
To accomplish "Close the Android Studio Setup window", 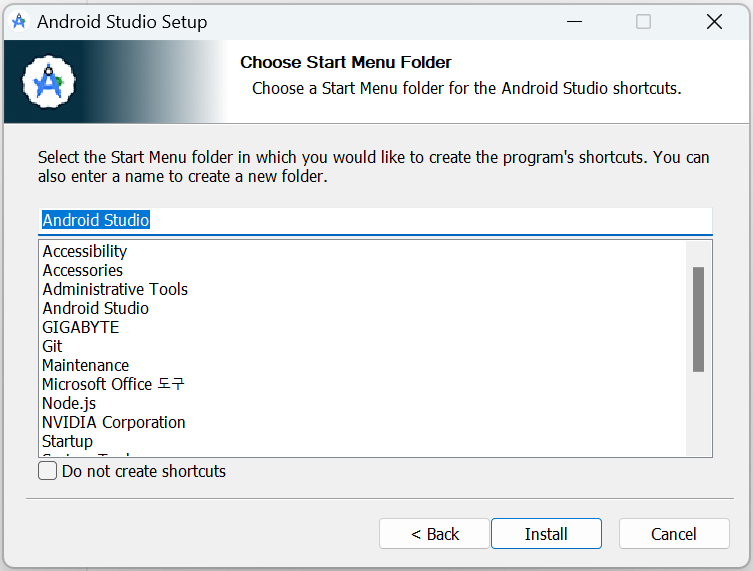I will [x=714, y=22].
